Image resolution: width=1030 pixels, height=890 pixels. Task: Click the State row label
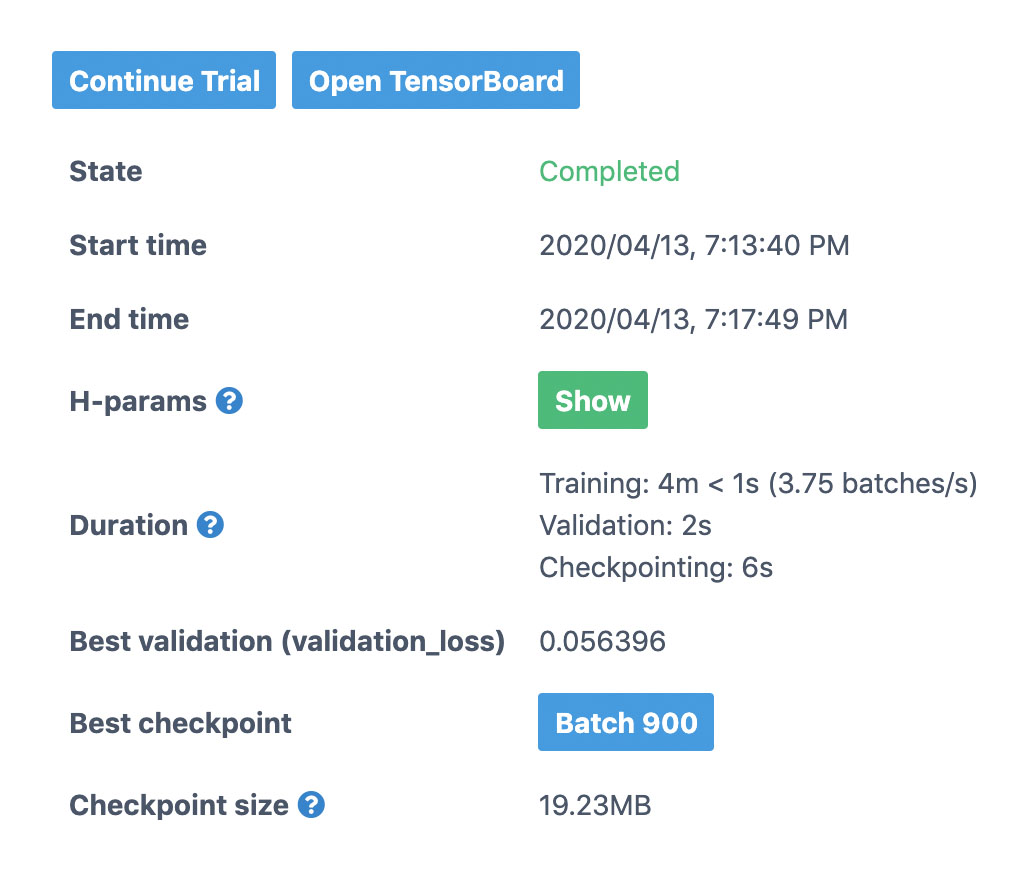[106, 171]
